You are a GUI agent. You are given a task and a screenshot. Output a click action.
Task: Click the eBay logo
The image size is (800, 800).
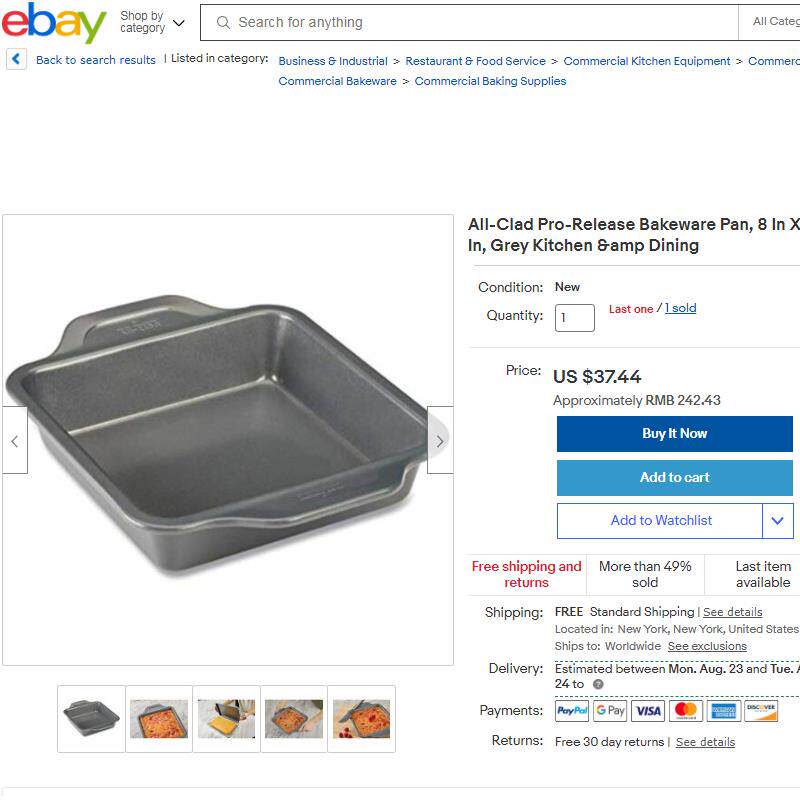click(x=54, y=22)
